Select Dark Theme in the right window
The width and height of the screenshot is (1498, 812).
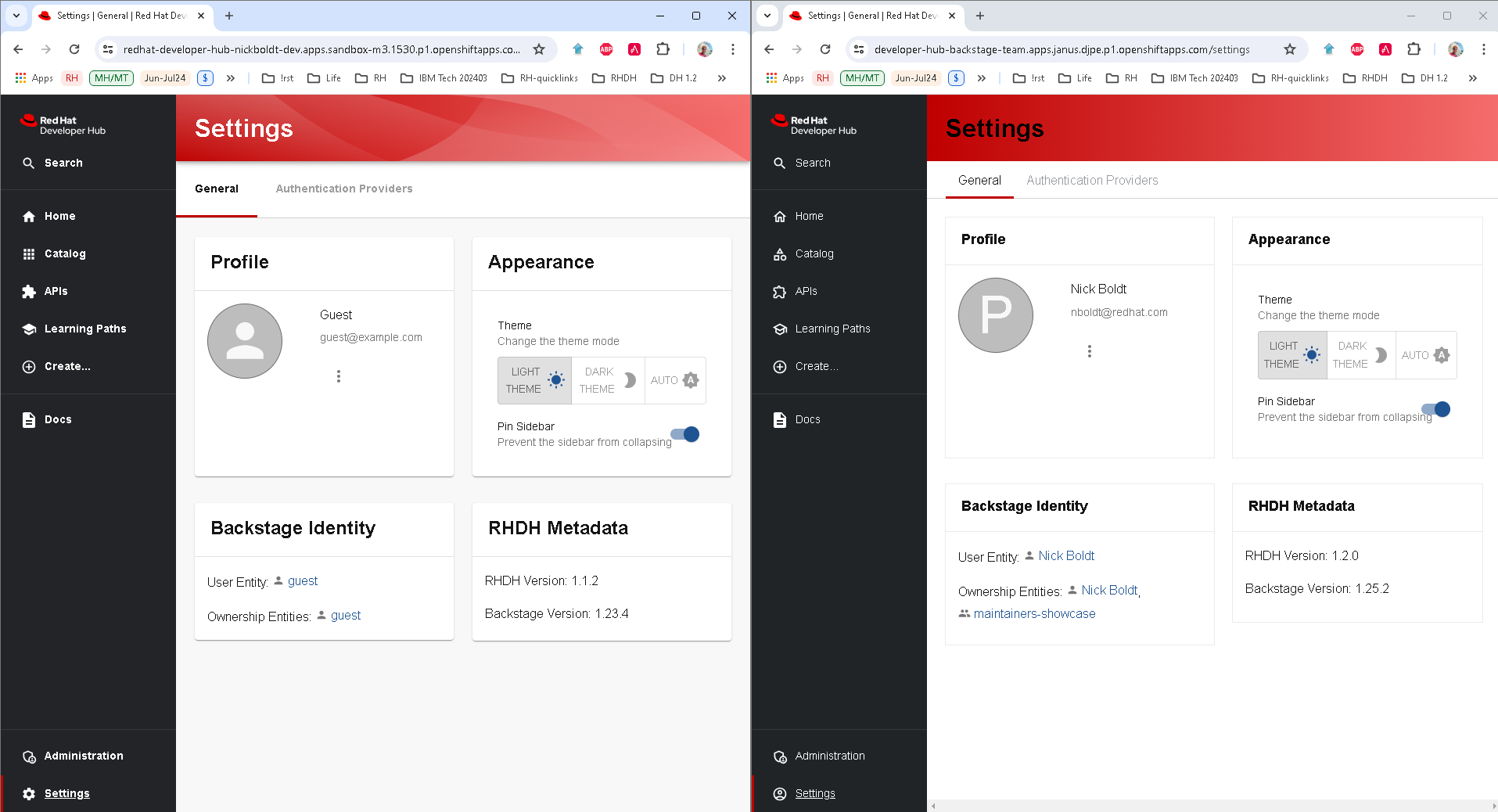tap(1361, 355)
